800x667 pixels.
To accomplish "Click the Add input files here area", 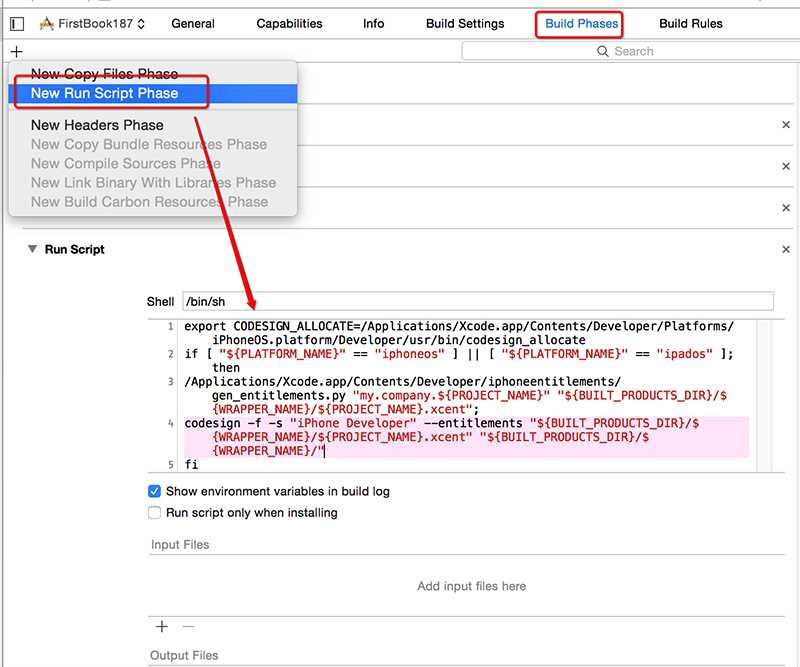I will 471,586.
